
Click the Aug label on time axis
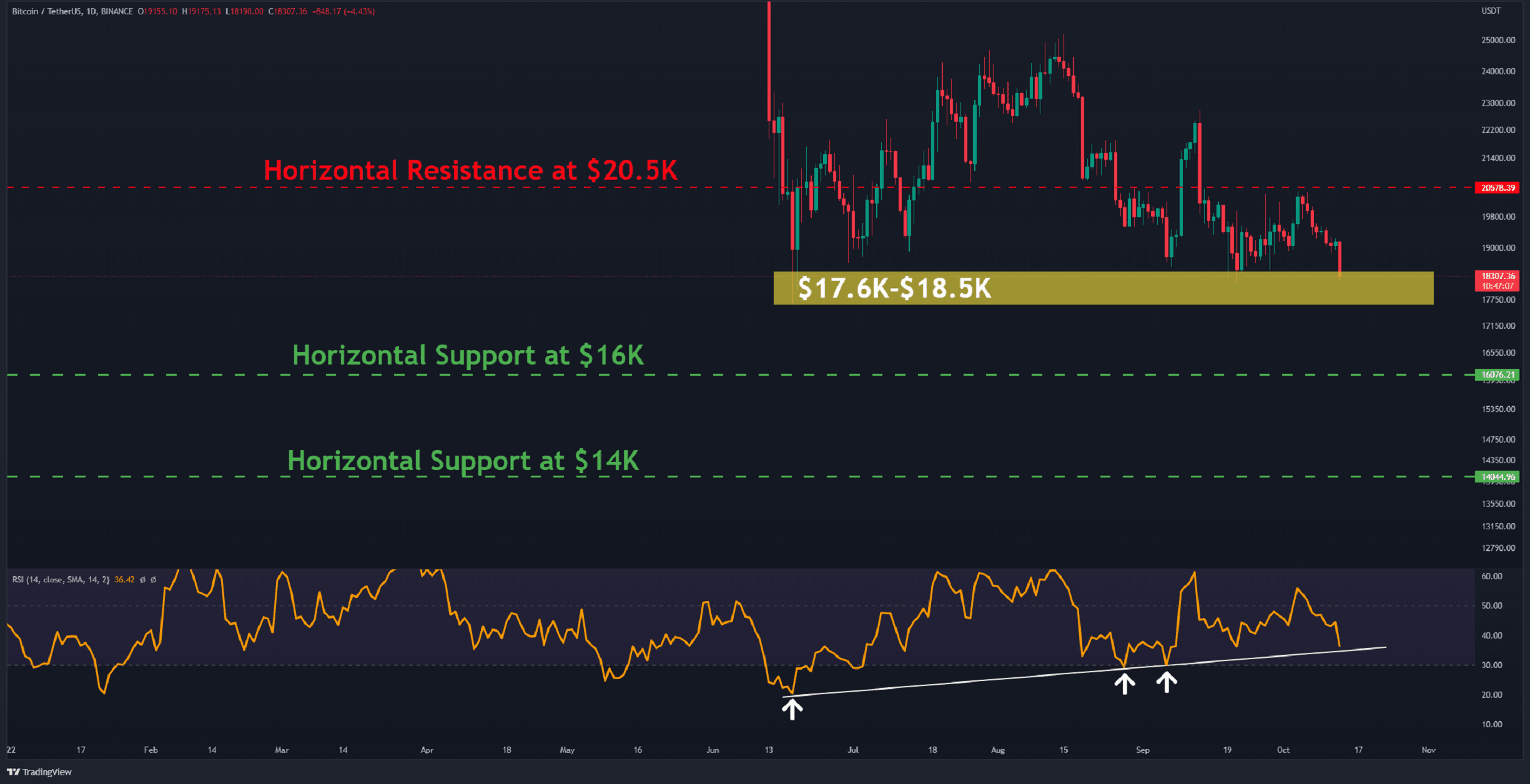[x=998, y=750]
